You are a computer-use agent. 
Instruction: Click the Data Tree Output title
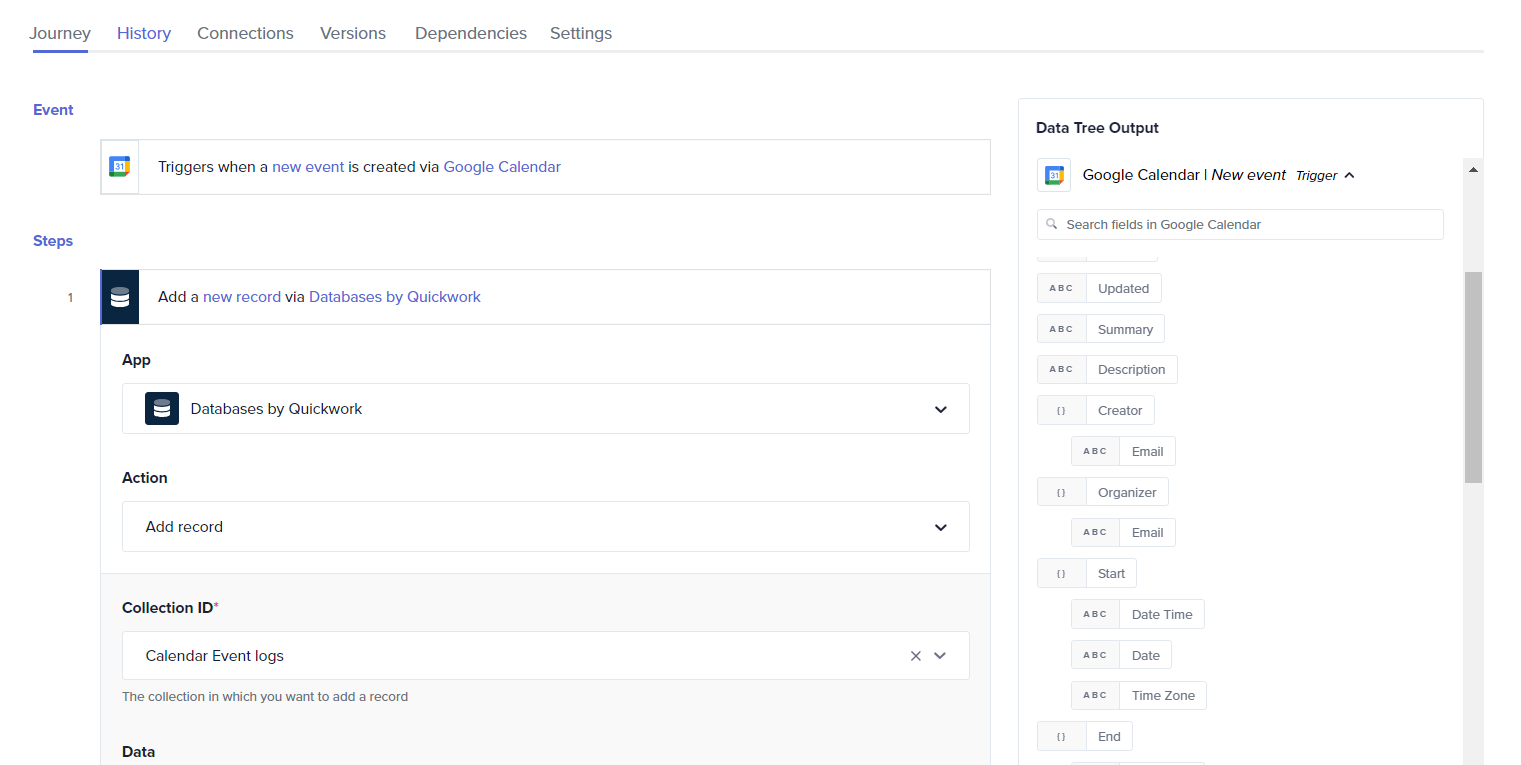1097,128
